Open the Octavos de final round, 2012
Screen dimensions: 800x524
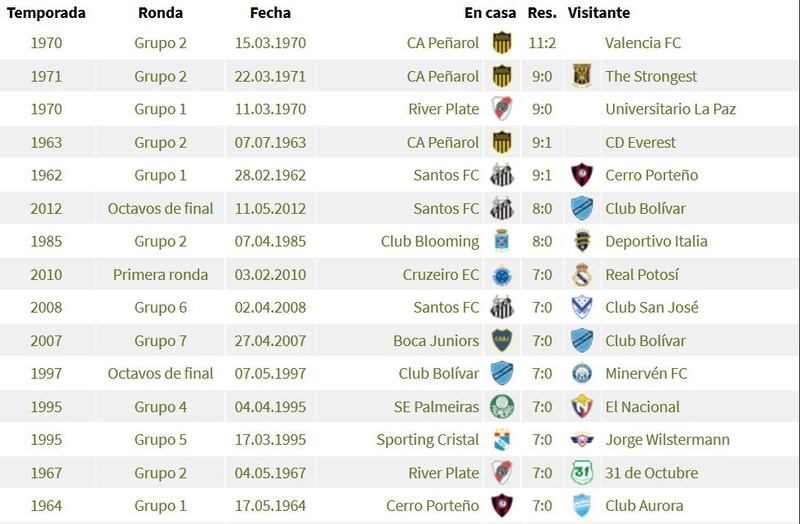(160, 208)
